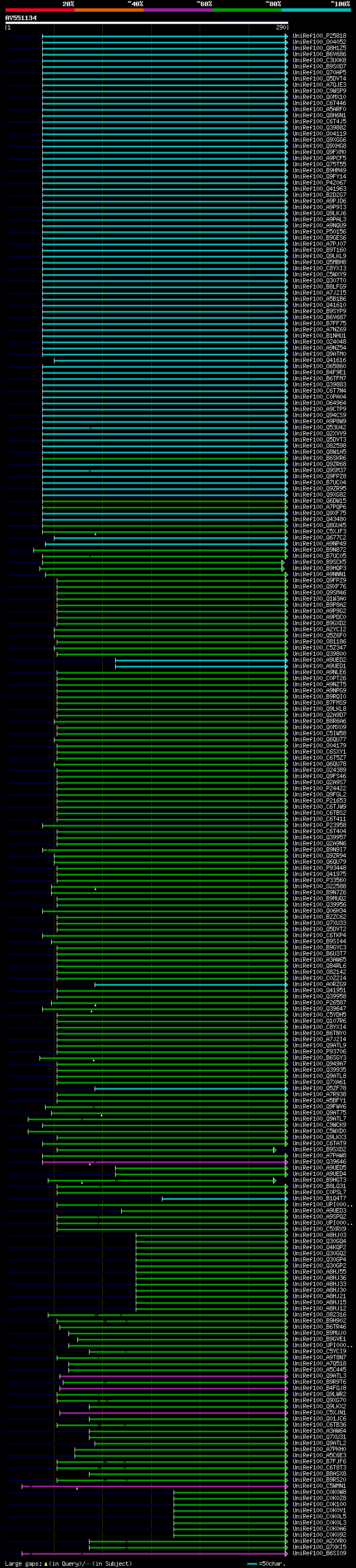356x1568 pixels.
Task: Click the cyan ~100% legend segment
Action: coord(317,11)
